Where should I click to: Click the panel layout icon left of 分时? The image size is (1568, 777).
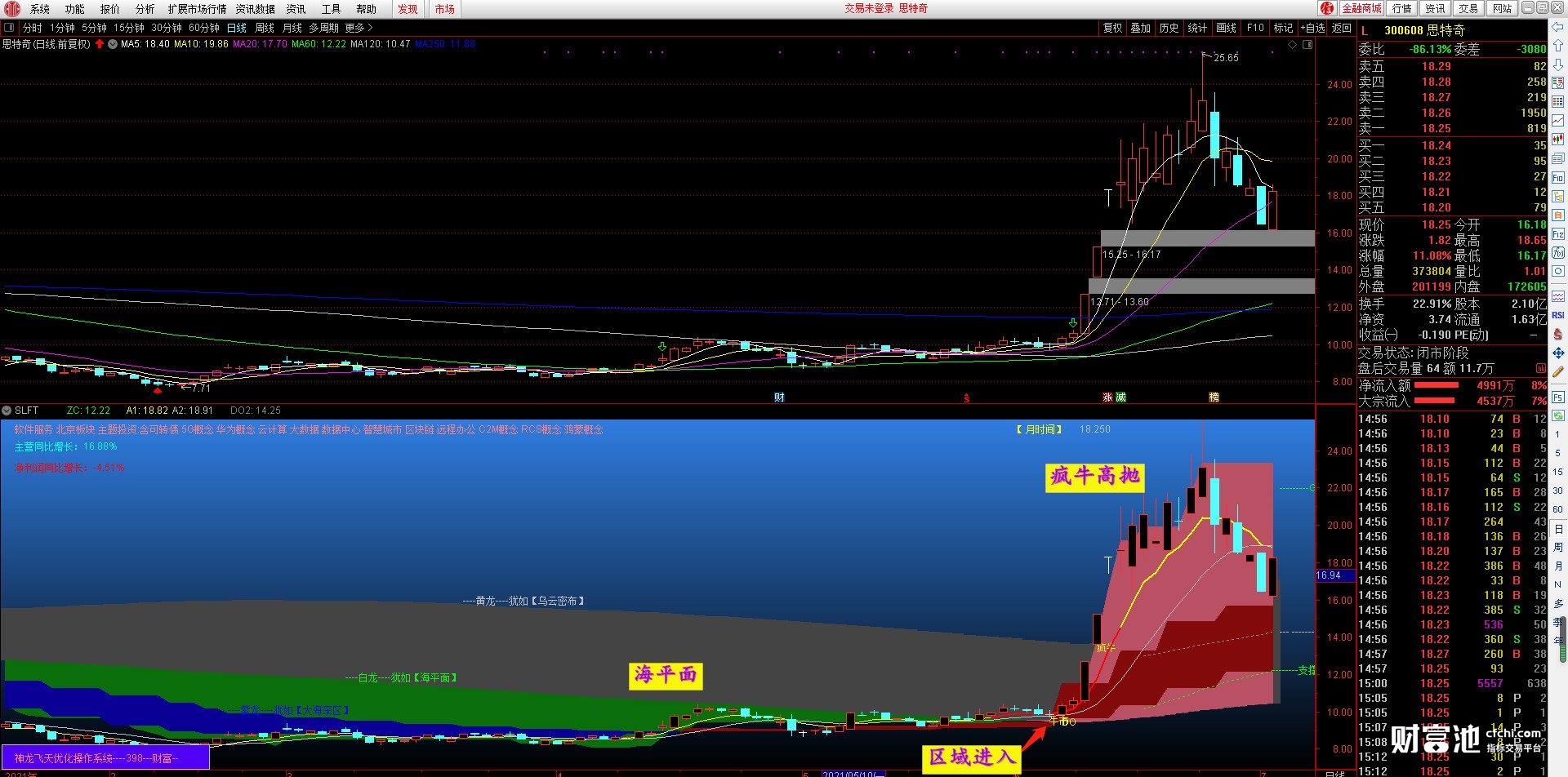(9, 28)
